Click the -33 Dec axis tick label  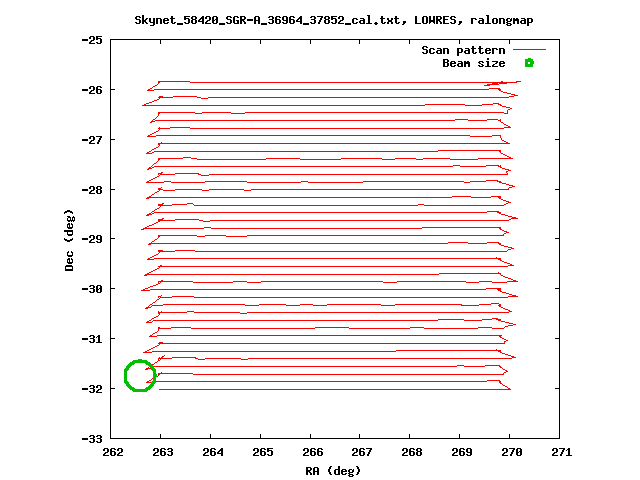(x=92, y=439)
